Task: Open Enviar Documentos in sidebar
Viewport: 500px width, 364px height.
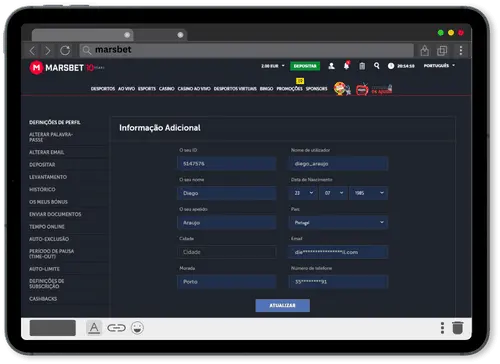Action: (x=55, y=214)
